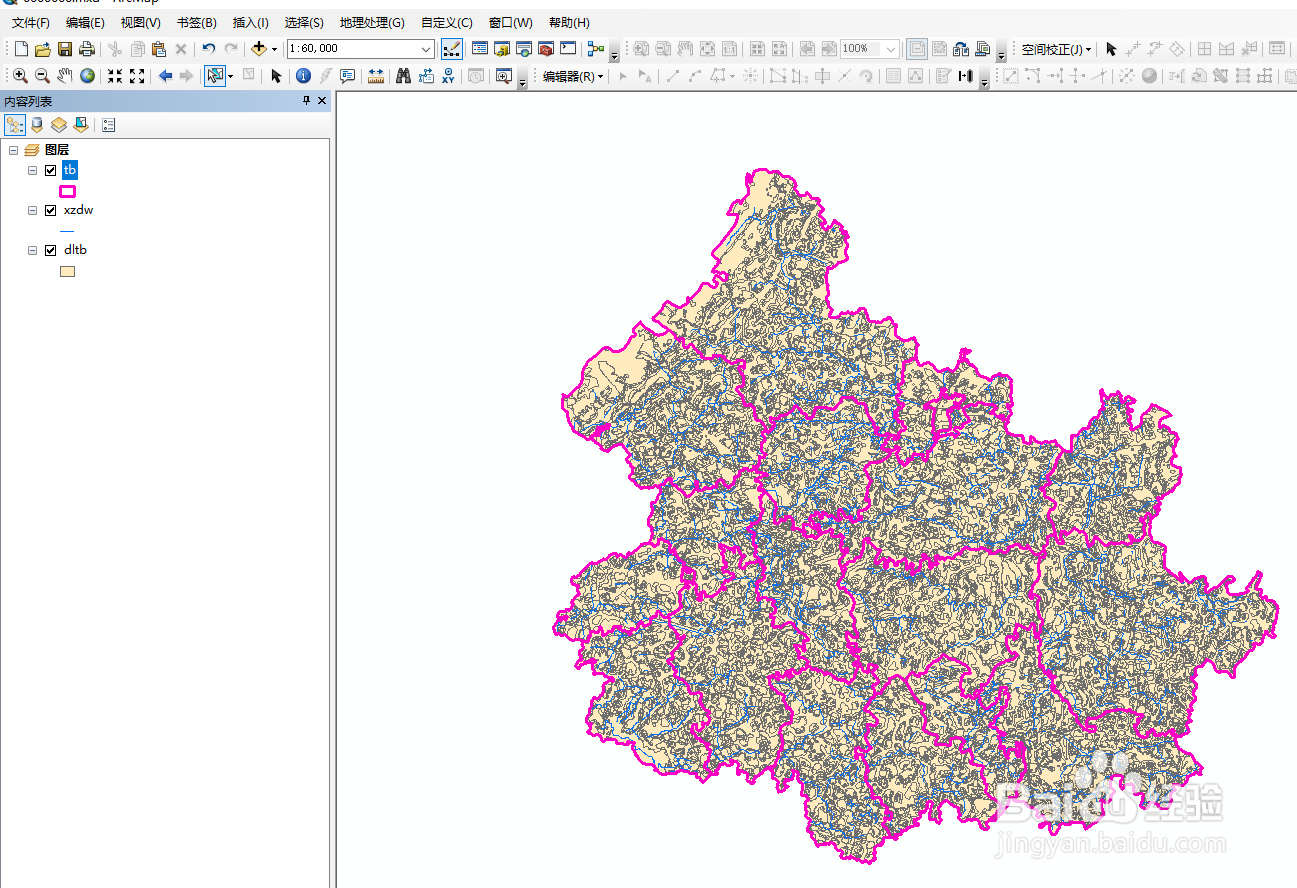
Task: Activate the Identify tool
Action: 303,76
